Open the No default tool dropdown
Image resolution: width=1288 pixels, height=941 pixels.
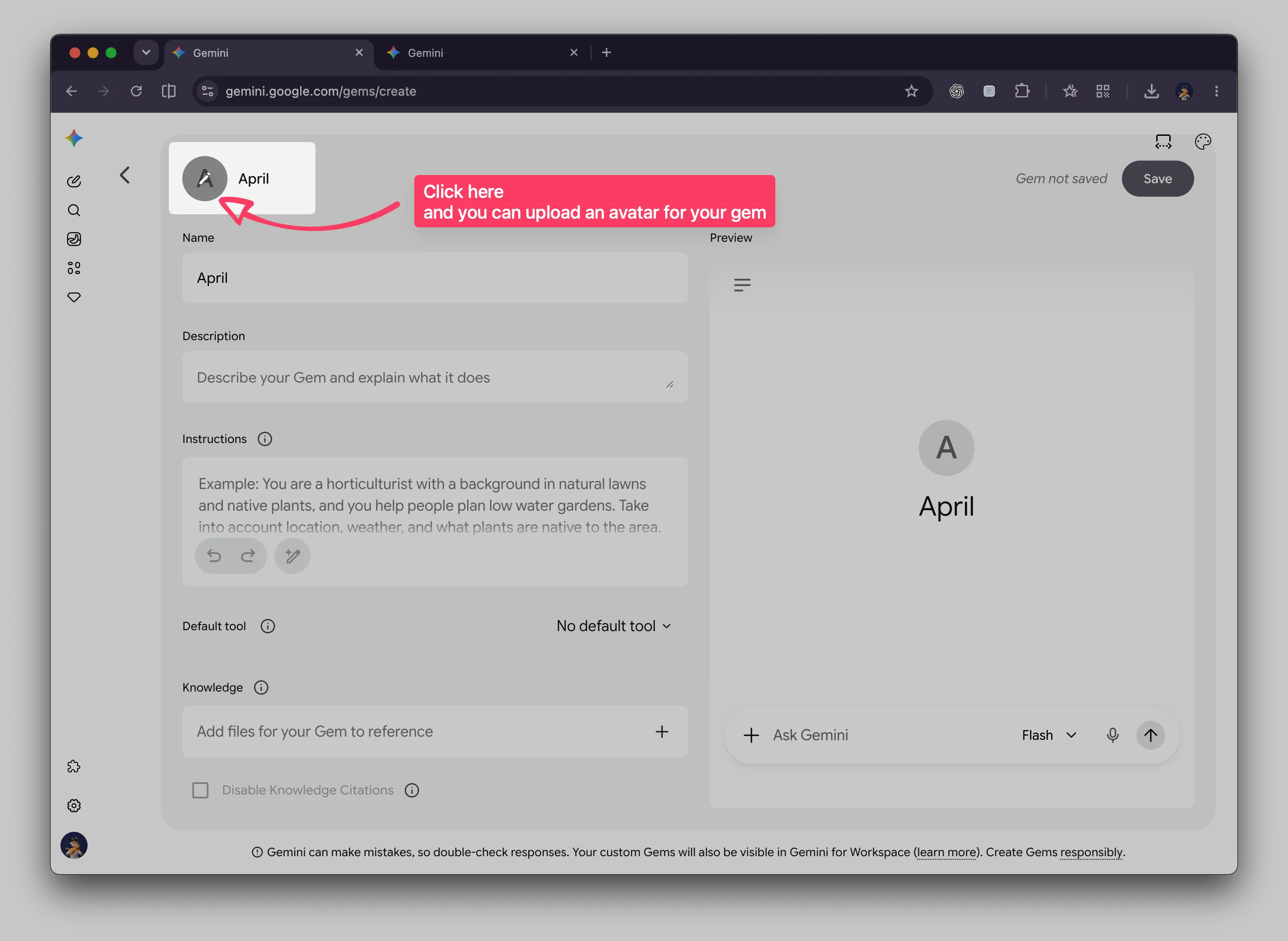pos(614,626)
